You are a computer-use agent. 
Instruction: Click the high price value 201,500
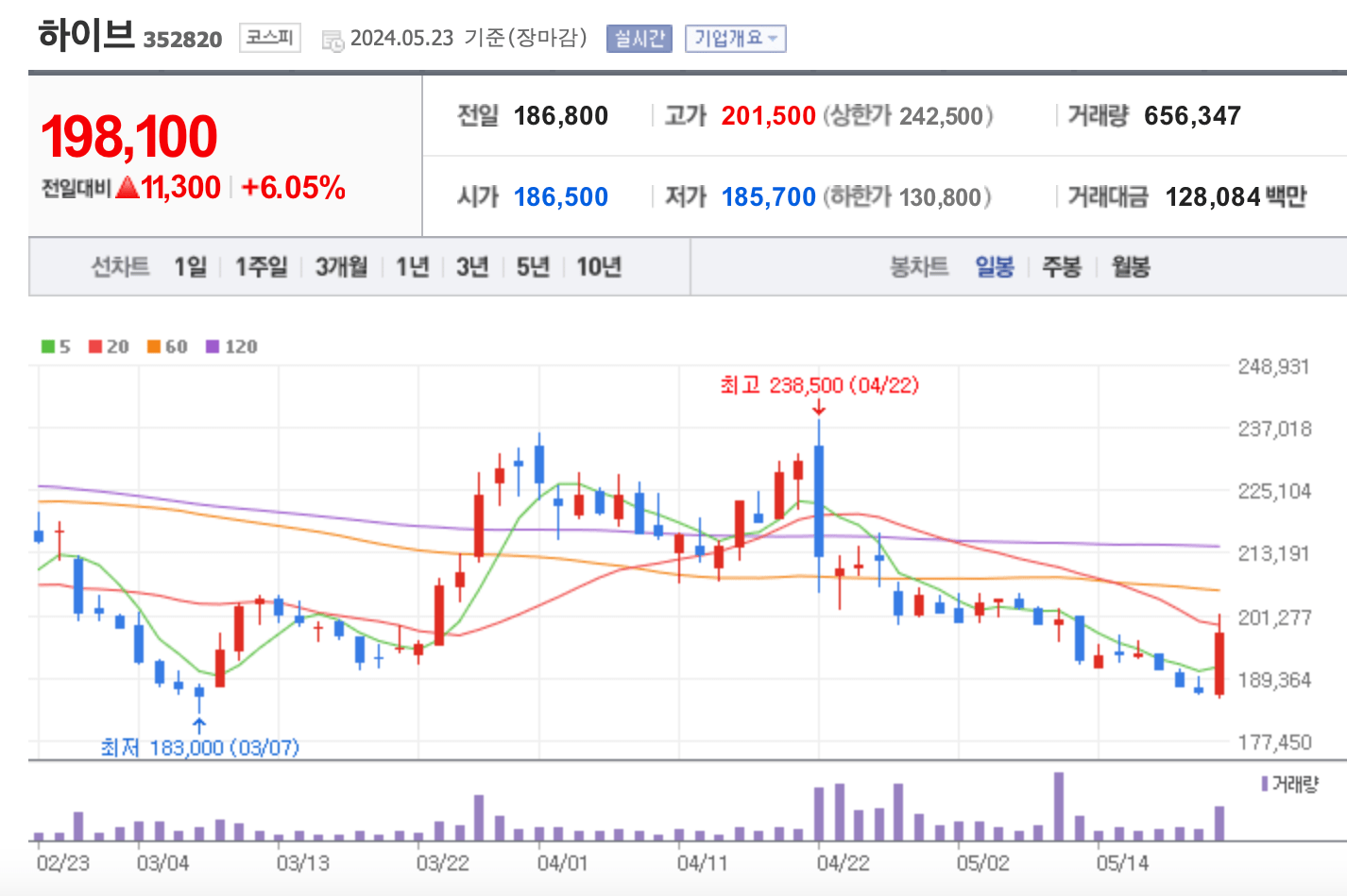click(768, 116)
